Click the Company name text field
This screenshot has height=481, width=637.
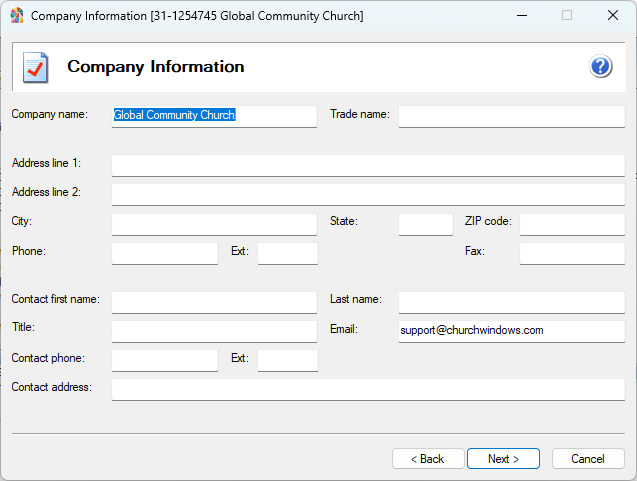click(x=214, y=116)
